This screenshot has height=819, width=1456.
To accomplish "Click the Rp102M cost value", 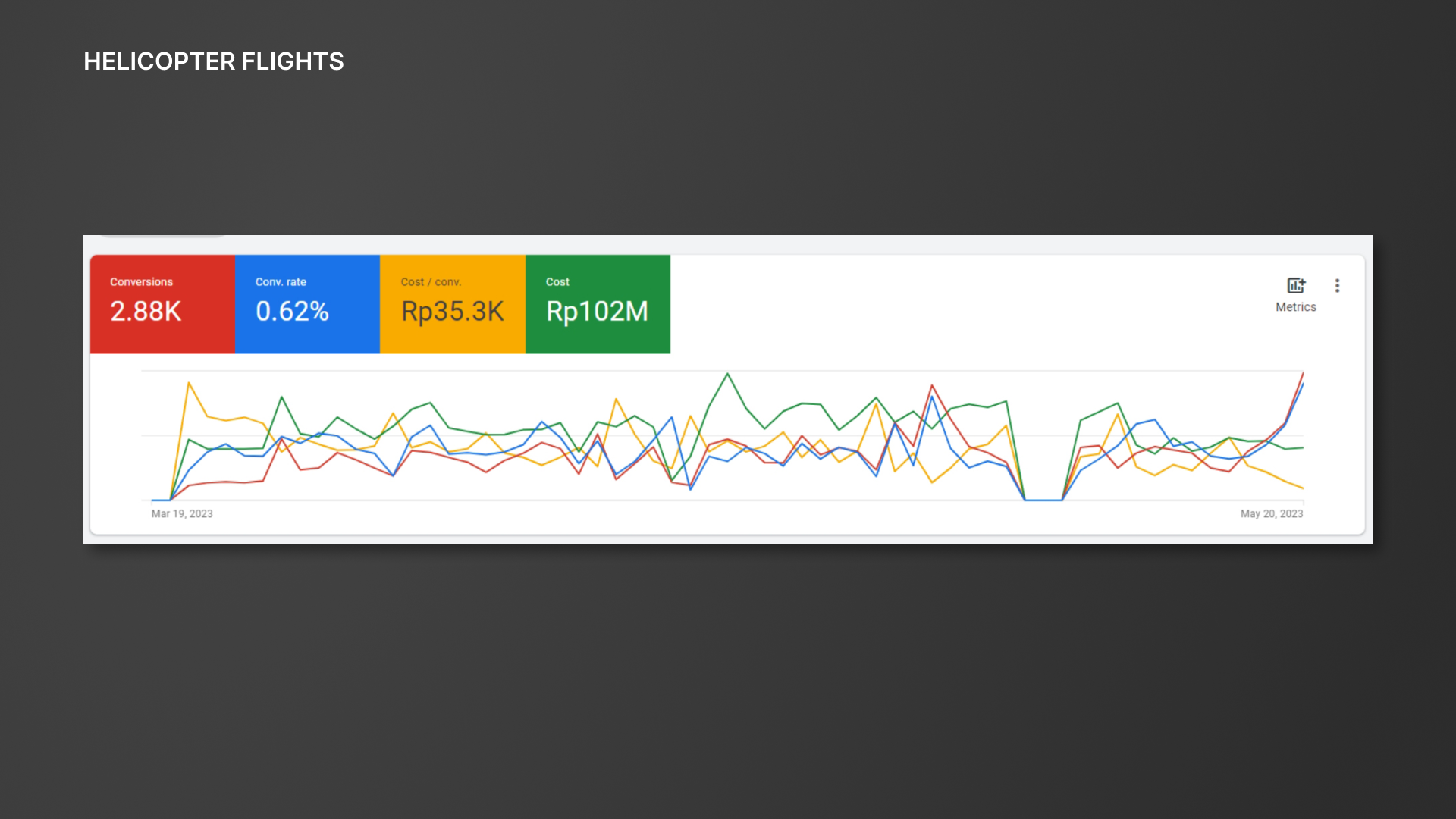I will (598, 312).
